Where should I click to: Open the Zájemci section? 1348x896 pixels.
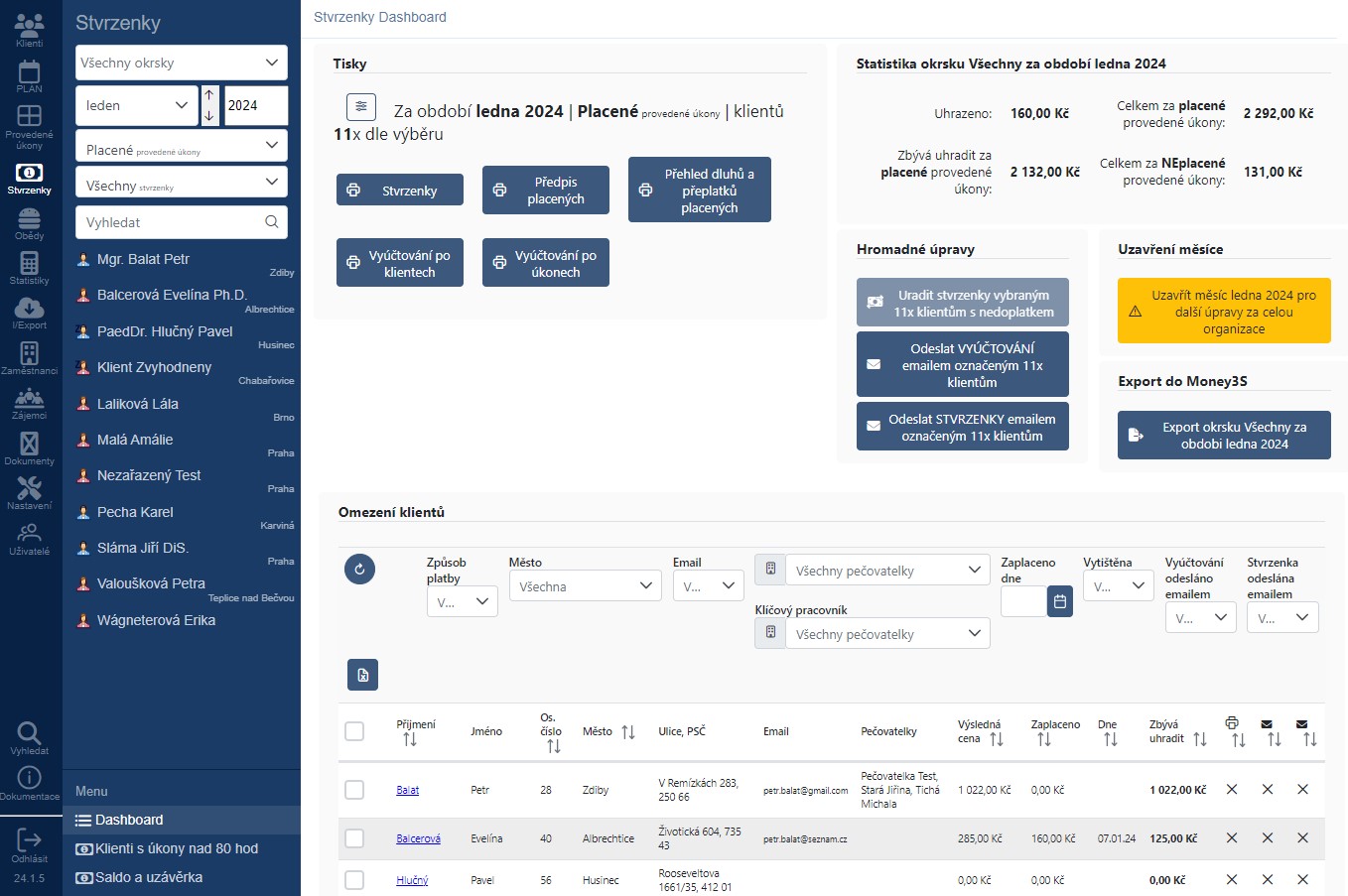[x=29, y=404]
